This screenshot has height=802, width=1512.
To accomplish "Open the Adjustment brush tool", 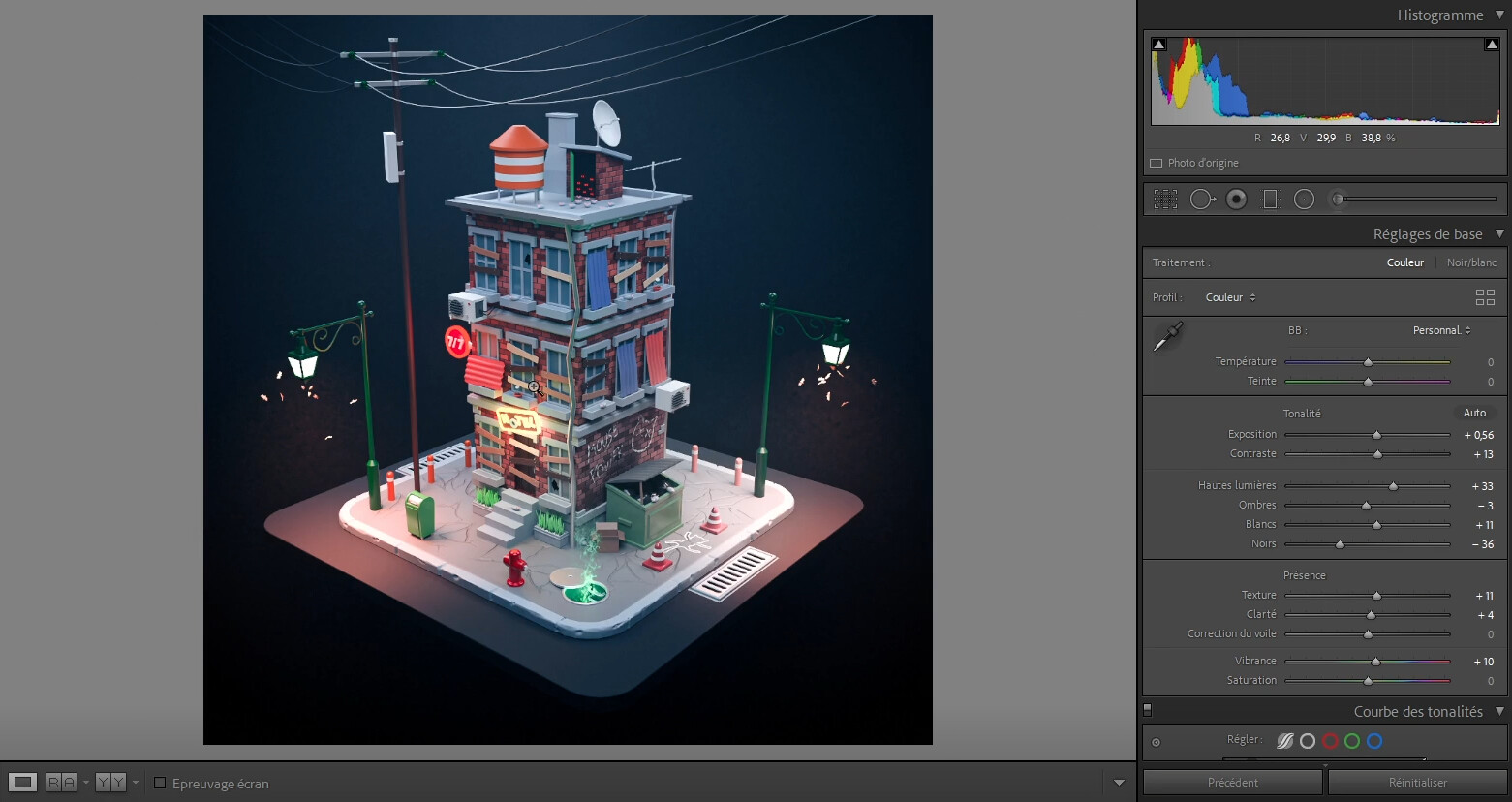I will 1339,199.
